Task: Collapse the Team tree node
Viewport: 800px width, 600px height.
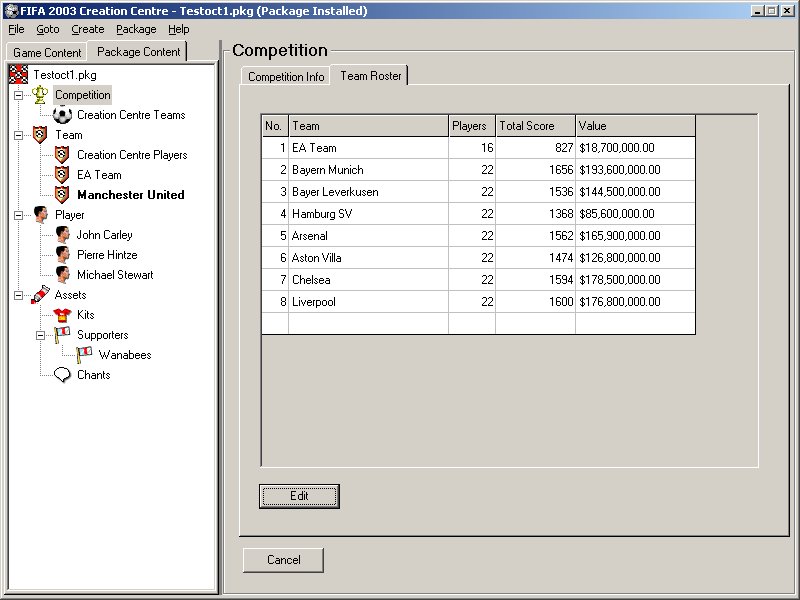Action: [x=18, y=135]
